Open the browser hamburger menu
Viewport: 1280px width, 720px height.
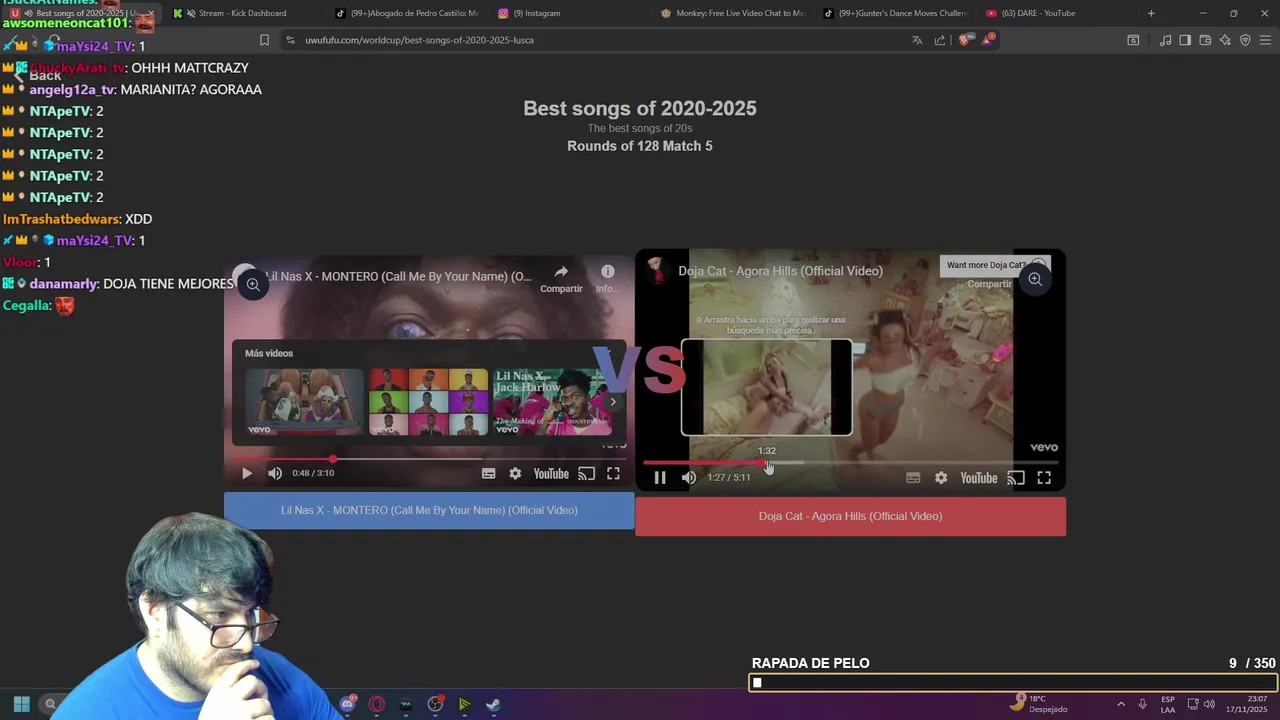pos(1265,40)
